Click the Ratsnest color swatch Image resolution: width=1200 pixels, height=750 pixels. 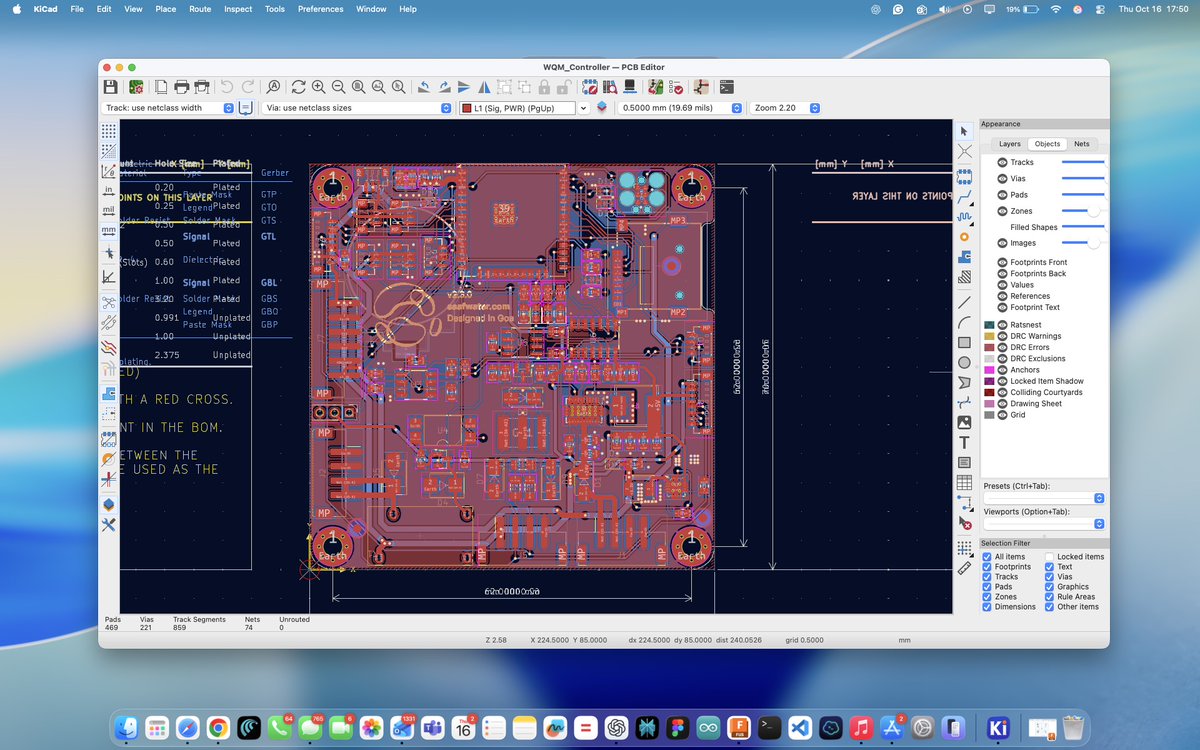989,325
